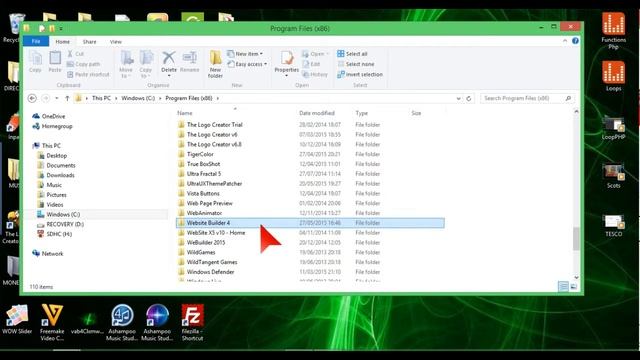Click Invert selection in ribbon
The height and width of the screenshot is (360, 640).
click(360, 74)
